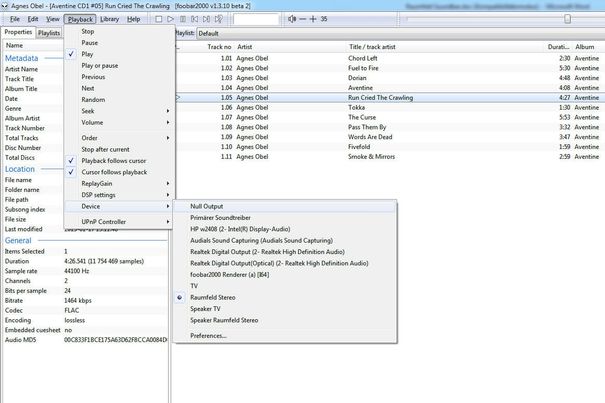Open the Library menu
605x403 pixels.
110,19
